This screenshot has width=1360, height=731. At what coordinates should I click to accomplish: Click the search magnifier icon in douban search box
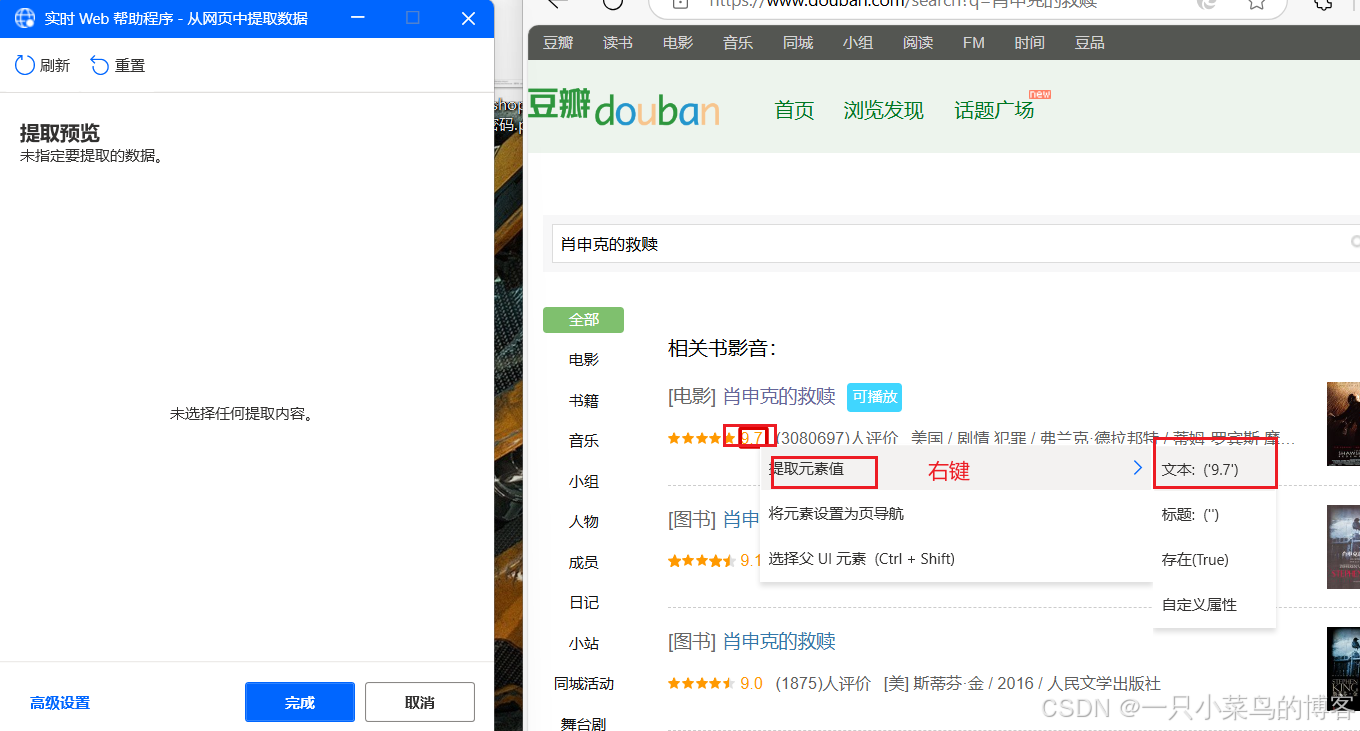click(x=1355, y=242)
